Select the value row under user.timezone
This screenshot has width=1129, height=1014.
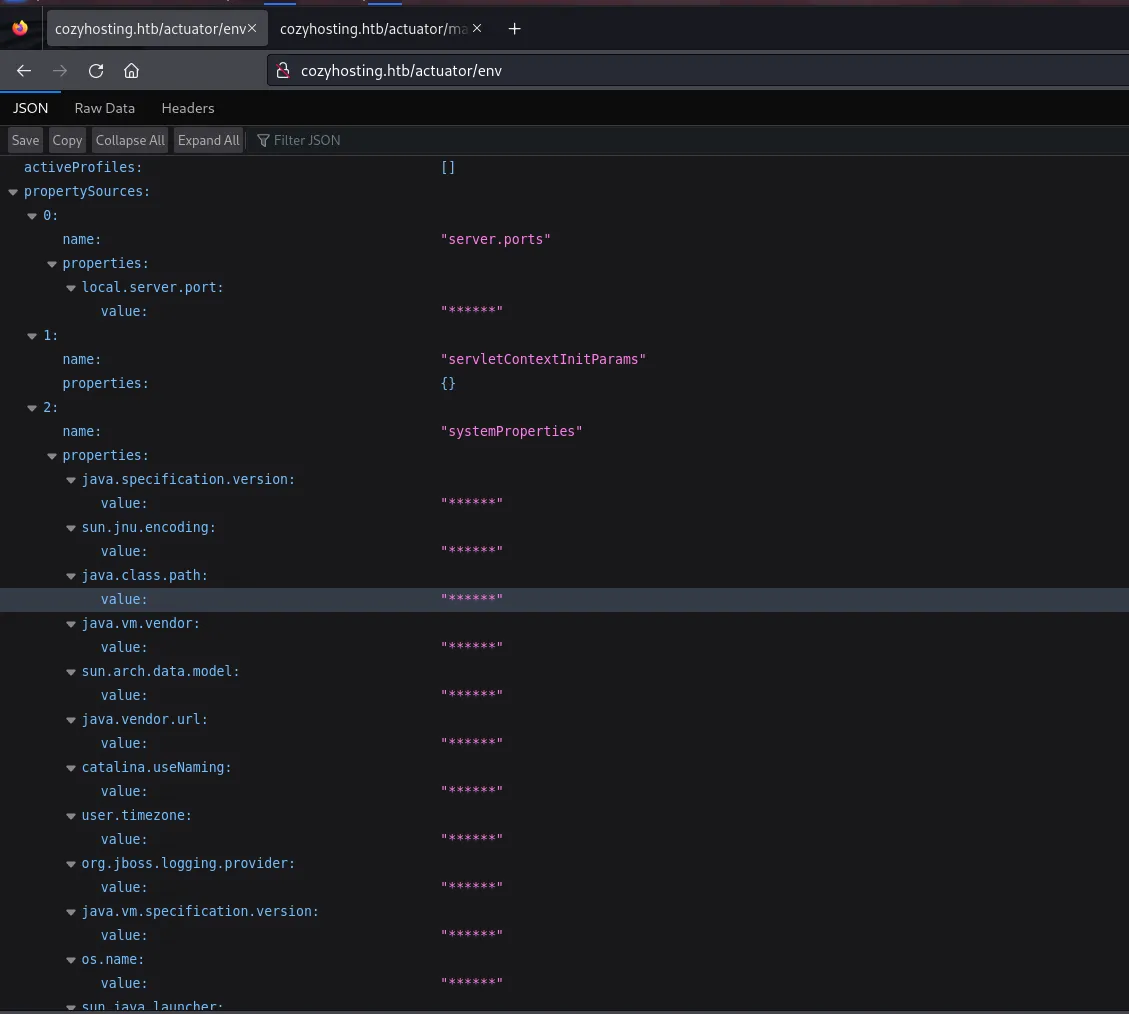(564, 839)
